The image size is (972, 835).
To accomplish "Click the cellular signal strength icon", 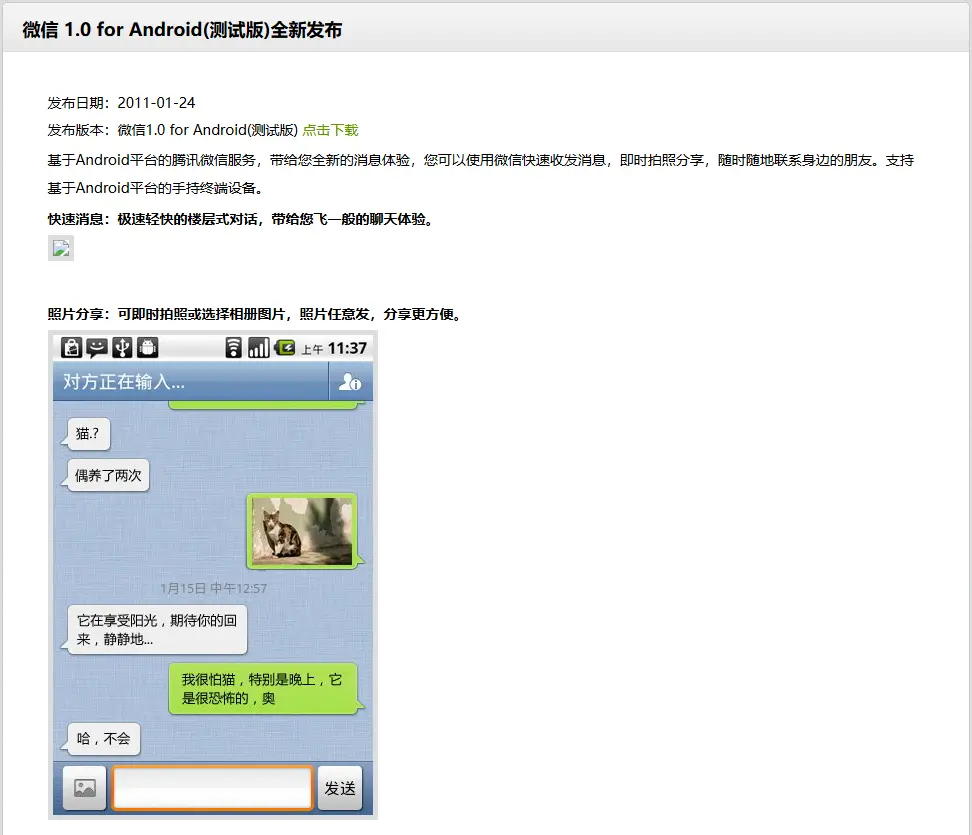I will point(257,347).
